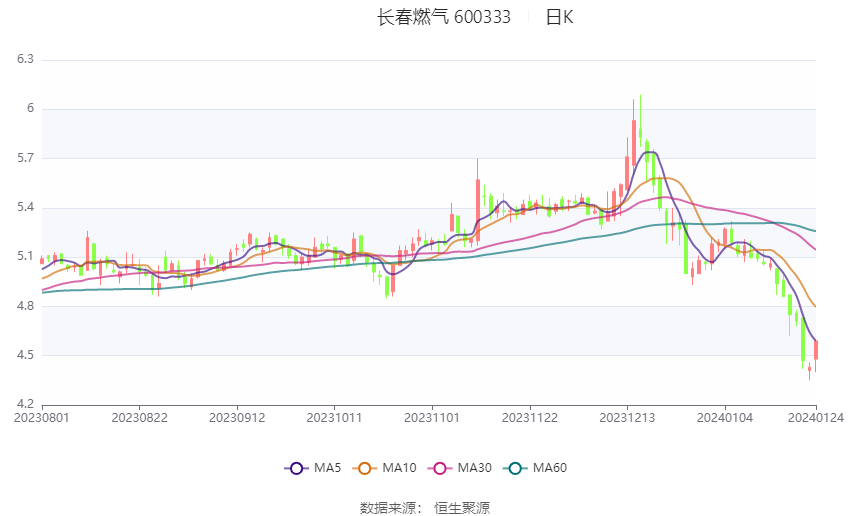Click the x-axis date 20230822
850x516 pixels.
(139, 418)
